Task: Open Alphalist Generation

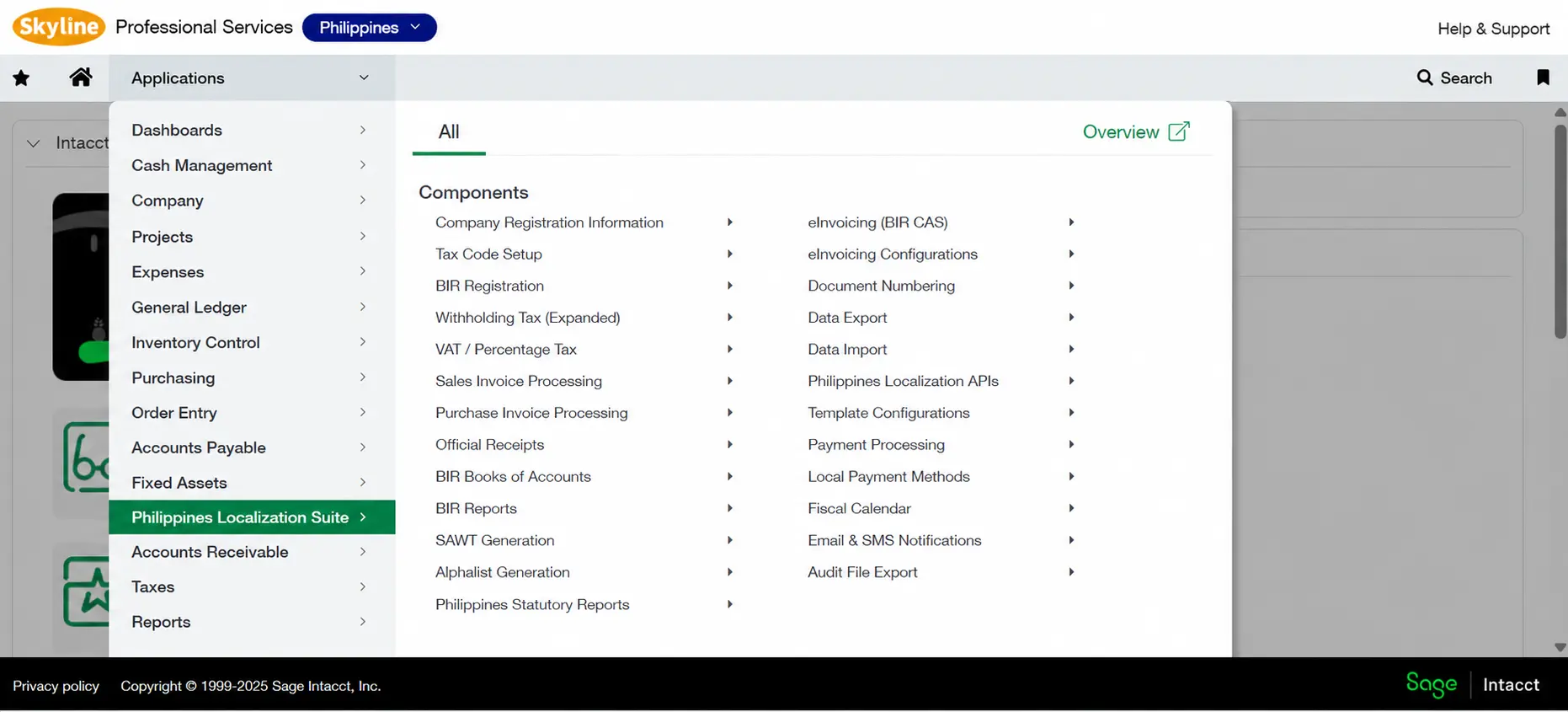Action: (x=503, y=572)
